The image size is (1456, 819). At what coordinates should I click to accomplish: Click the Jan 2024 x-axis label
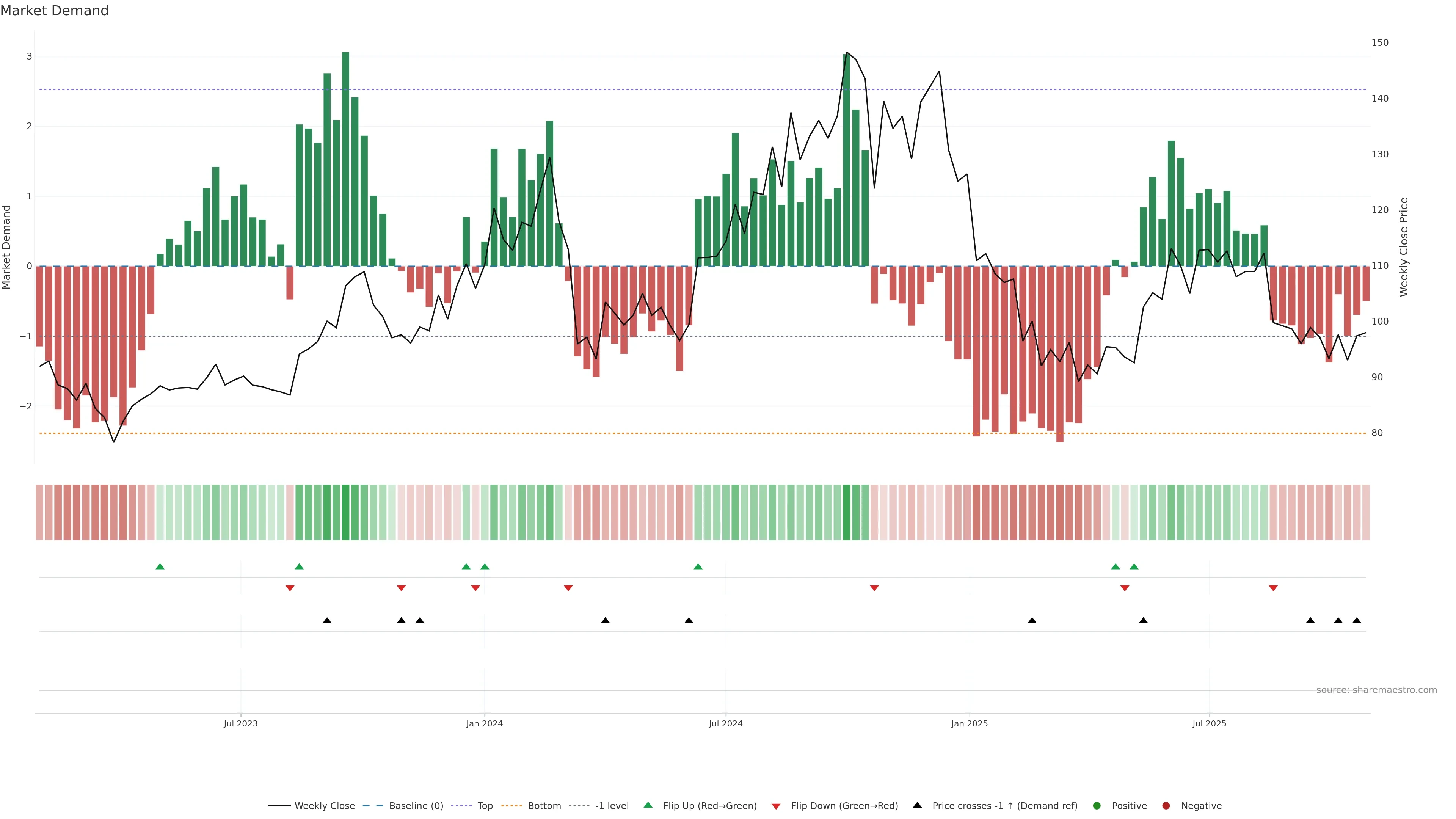485,723
